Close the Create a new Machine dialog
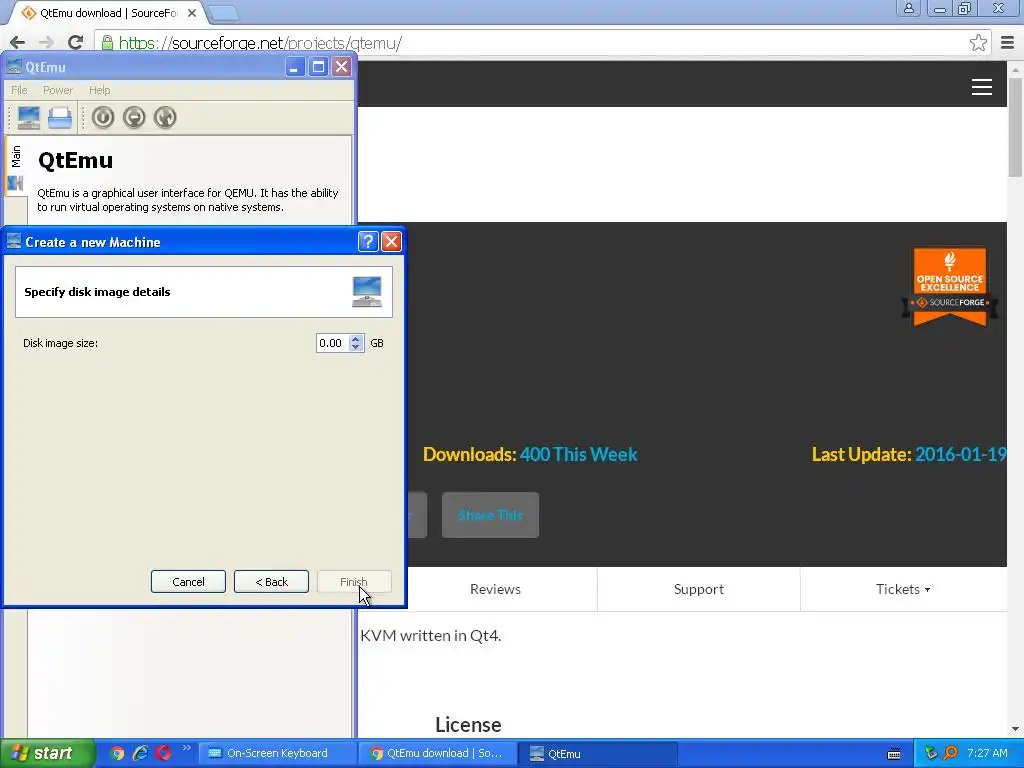 391,242
